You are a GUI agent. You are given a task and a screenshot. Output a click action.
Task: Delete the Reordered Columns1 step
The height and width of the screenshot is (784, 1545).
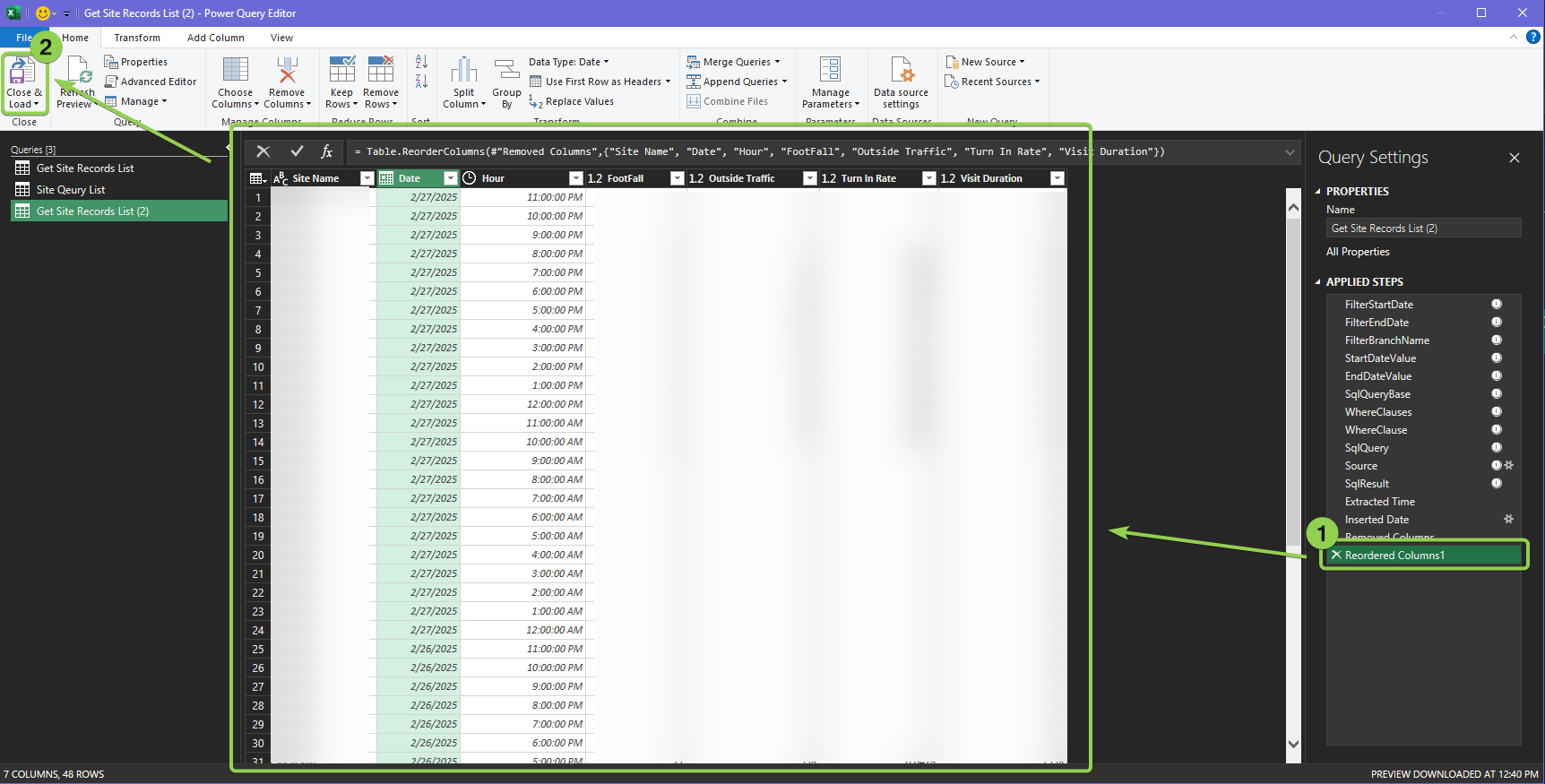tap(1336, 555)
